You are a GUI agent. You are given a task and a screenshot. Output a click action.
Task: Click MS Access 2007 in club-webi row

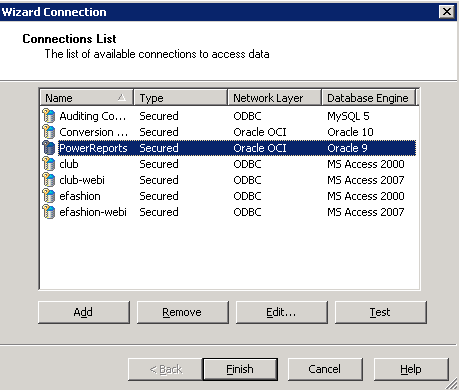point(366,180)
